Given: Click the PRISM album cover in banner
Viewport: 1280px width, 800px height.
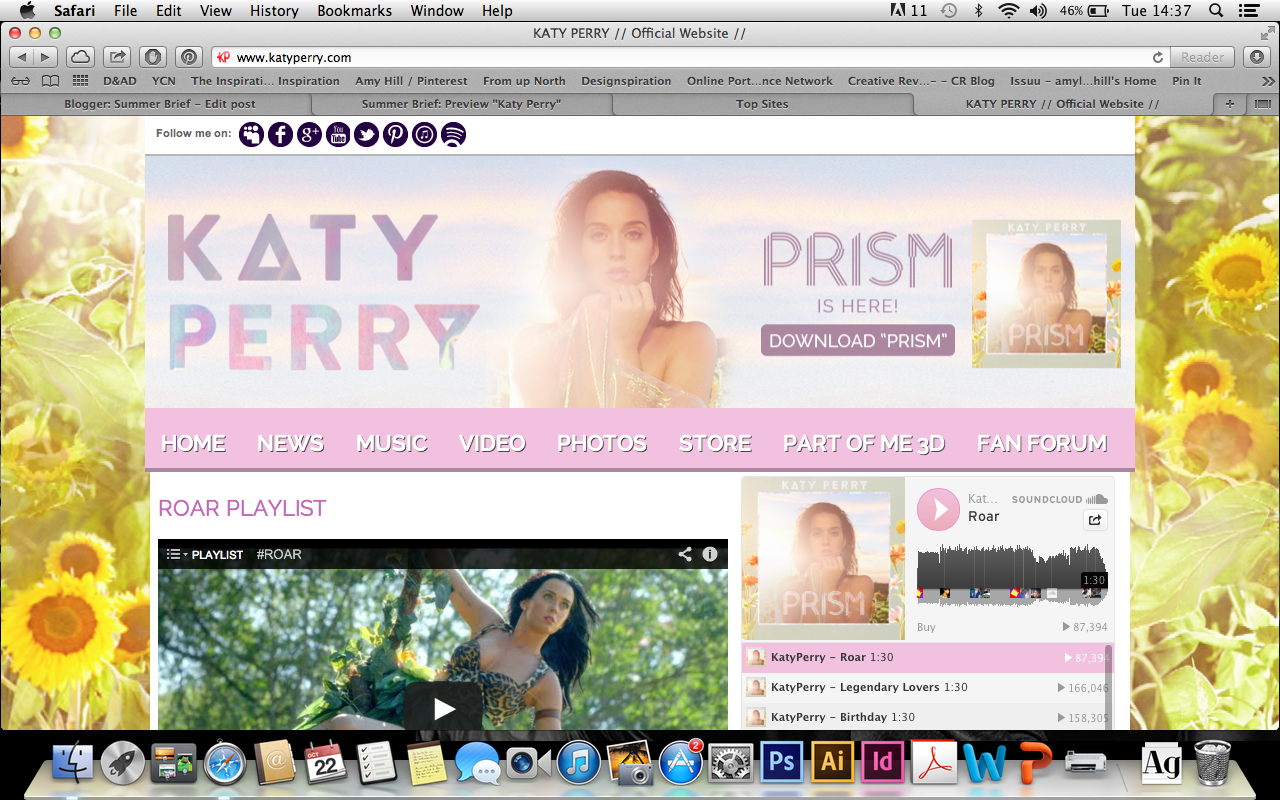Looking at the screenshot, I should tap(1046, 294).
